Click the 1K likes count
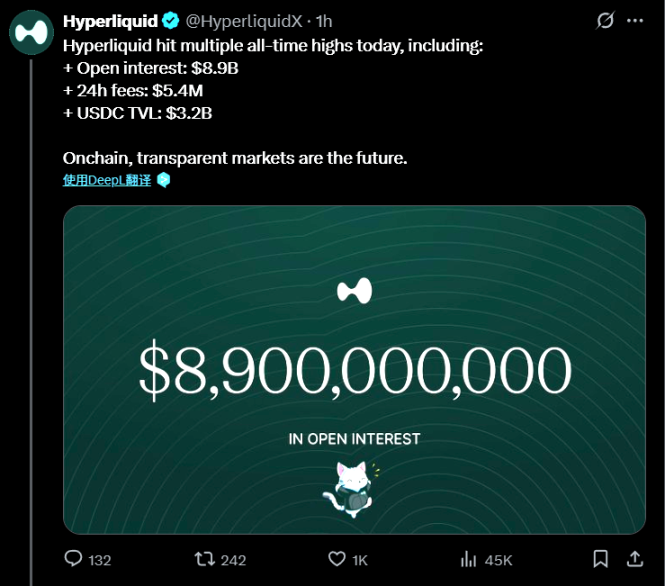This screenshot has height=586, width=665. click(360, 560)
